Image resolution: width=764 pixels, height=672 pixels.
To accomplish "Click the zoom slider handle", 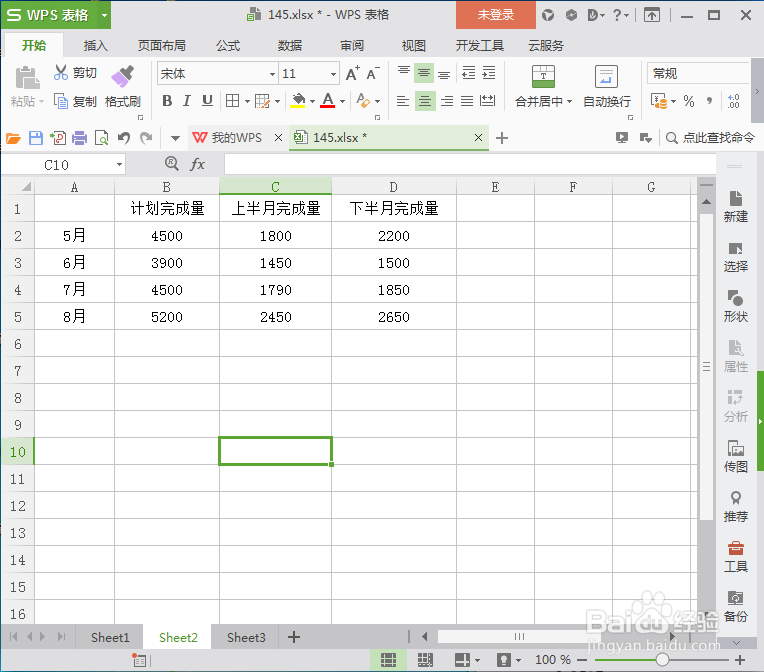I will pyautogui.click(x=662, y=660).
